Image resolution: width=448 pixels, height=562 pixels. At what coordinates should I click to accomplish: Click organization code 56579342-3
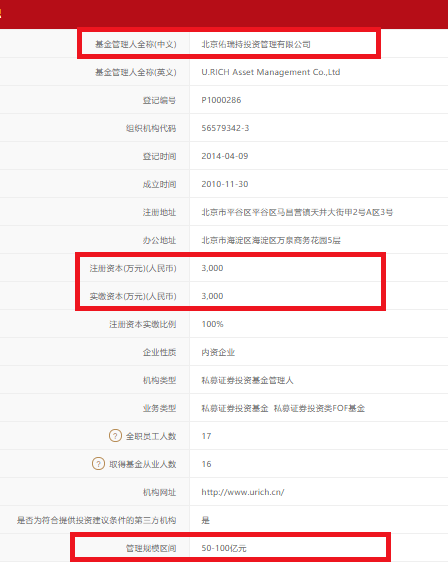tap(225, 128)
